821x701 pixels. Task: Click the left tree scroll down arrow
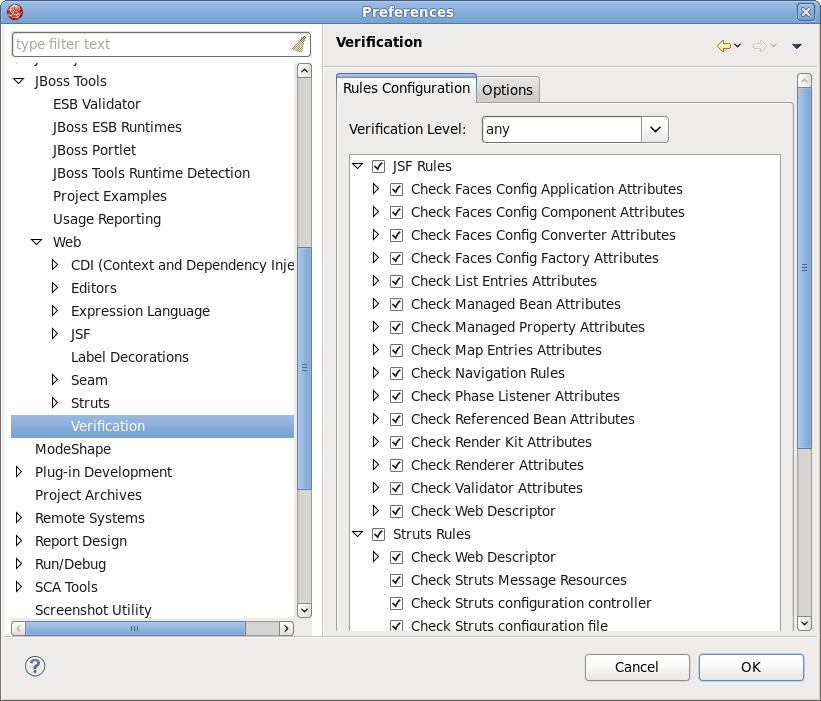[x=304, y=610]
